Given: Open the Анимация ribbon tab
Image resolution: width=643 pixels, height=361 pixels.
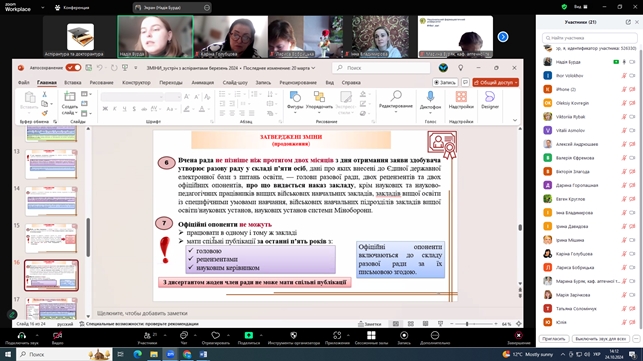Looking at the screenshot, I should point(203,82).
